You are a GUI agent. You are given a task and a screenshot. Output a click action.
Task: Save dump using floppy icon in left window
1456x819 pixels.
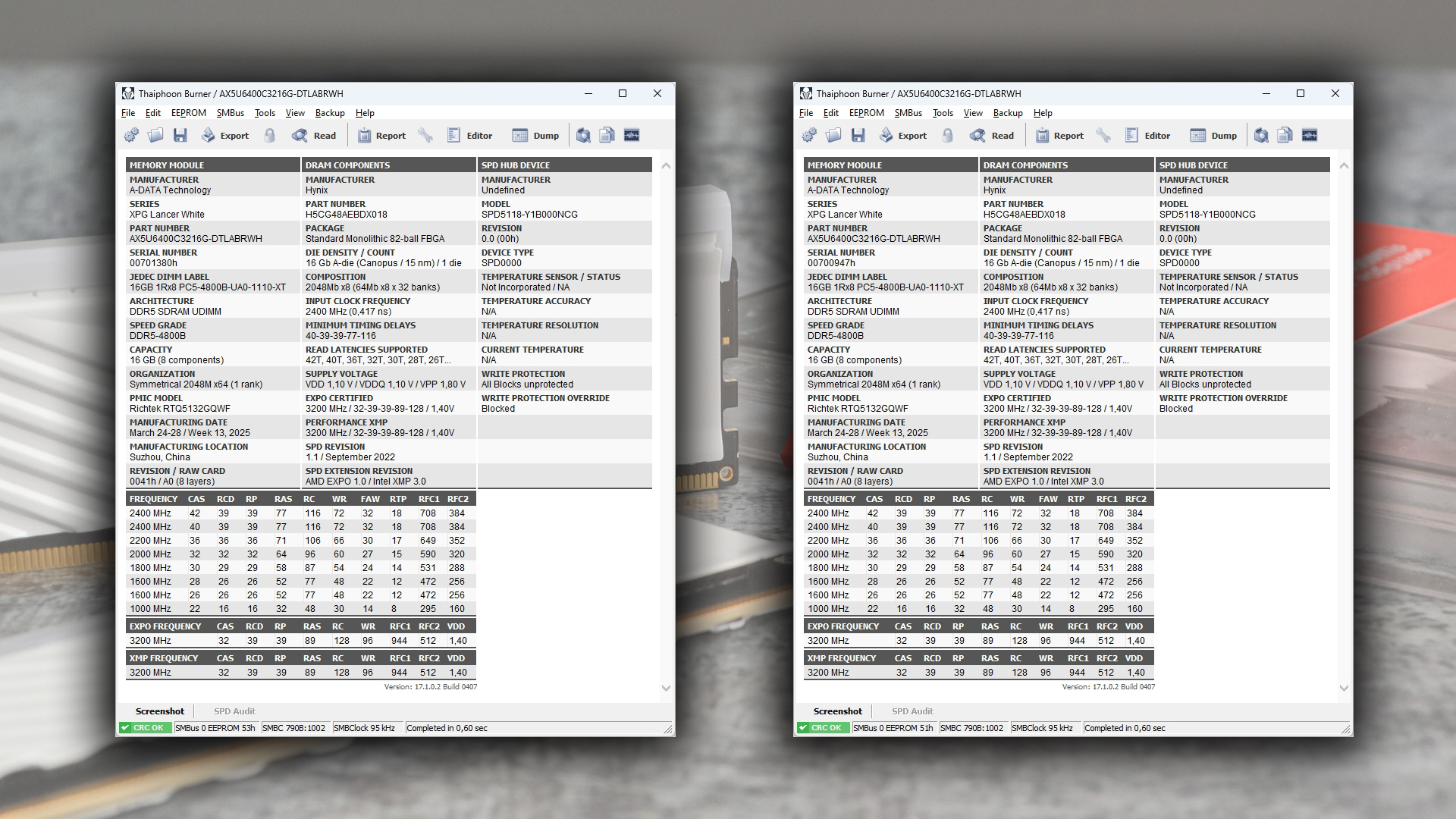pos(180,135)
